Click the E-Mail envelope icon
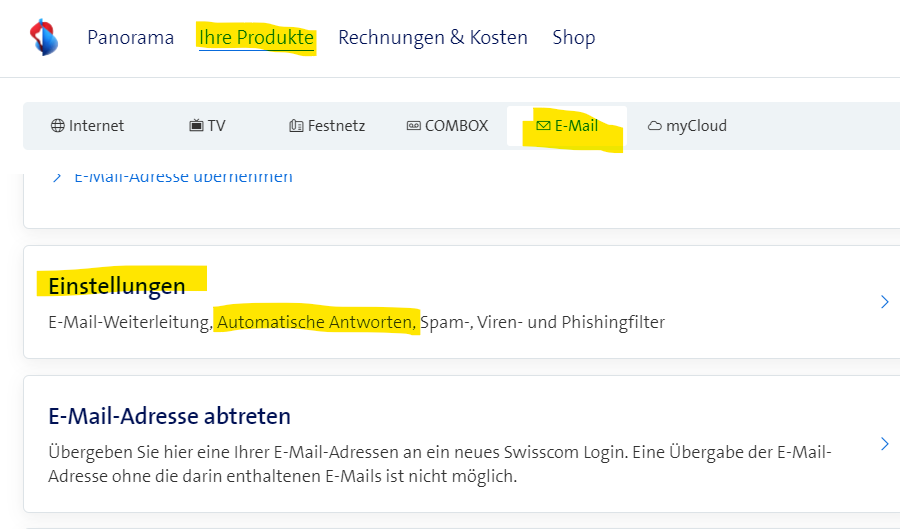This screenshot has width=900, height=529. pos(543,126)
